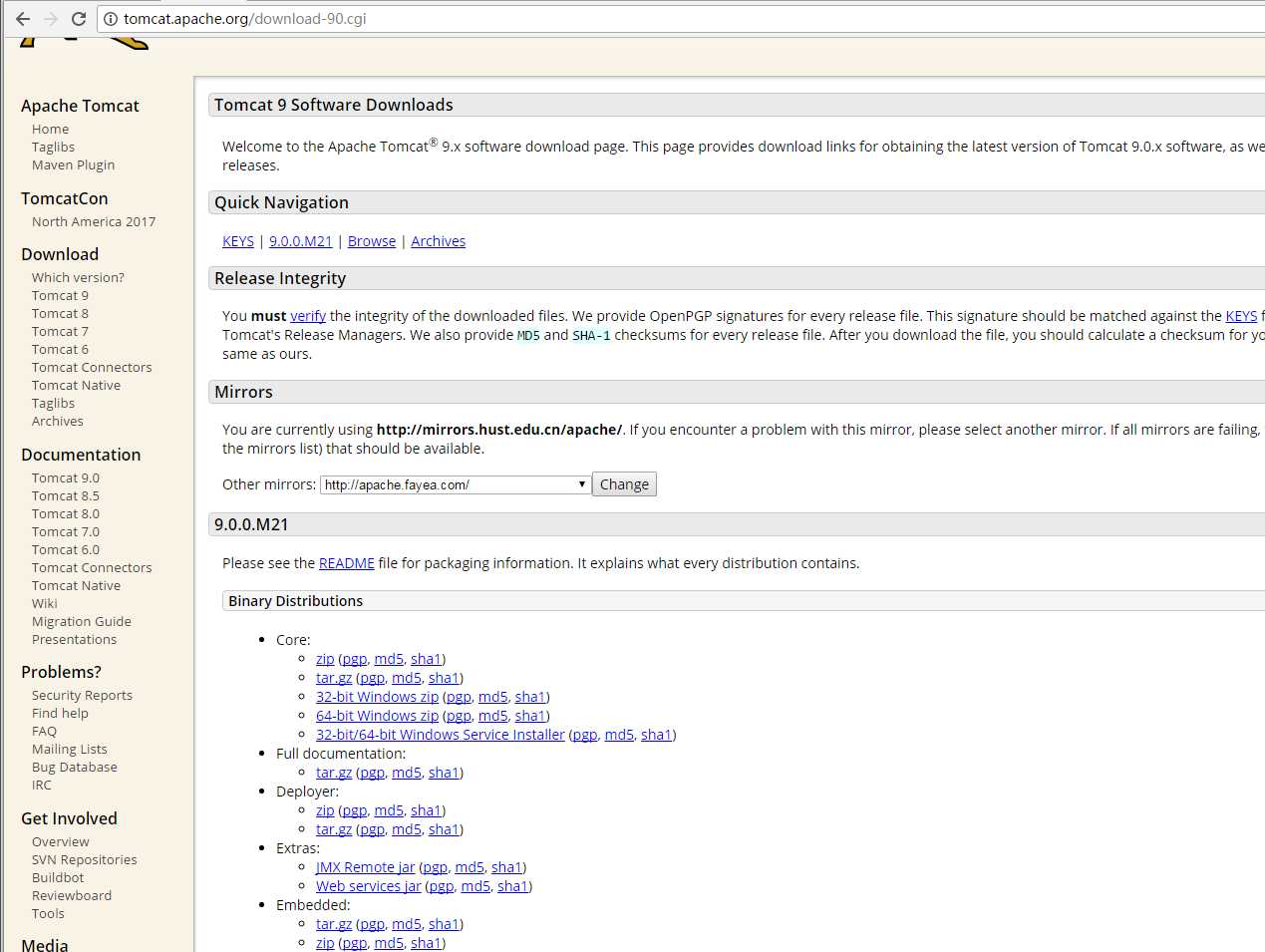Go back with the browser back arrow
Viewport: 1265px width, 952px height.
click(22, 19)
